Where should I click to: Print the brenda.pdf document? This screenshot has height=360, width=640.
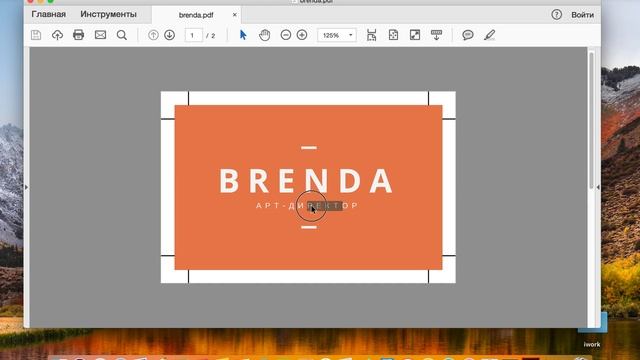pyautogui.click(x=78, y=35)
